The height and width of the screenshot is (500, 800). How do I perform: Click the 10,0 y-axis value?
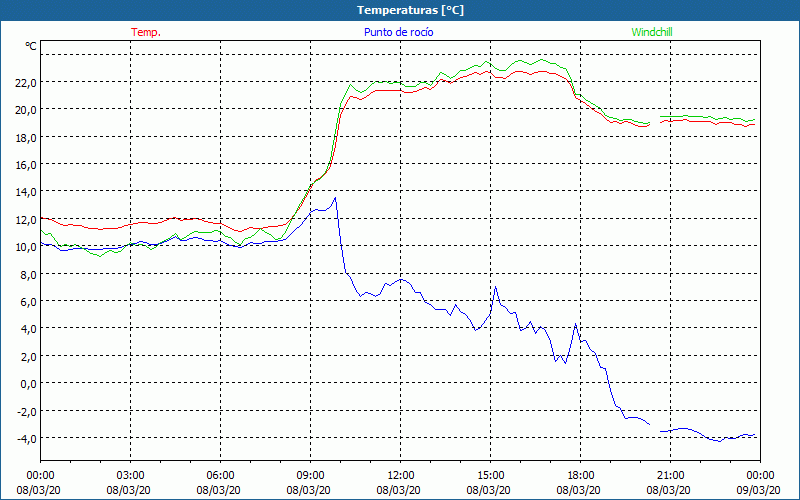pyautogui.click(x=26, y=247)
